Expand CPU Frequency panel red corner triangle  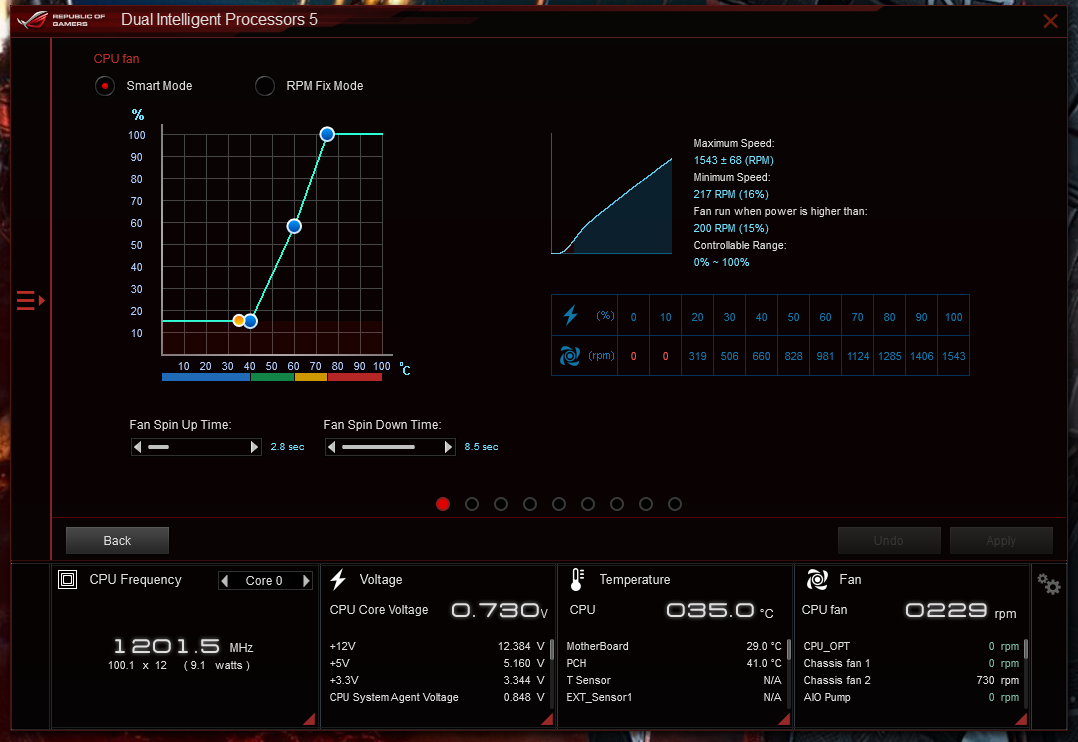point(310,720)
